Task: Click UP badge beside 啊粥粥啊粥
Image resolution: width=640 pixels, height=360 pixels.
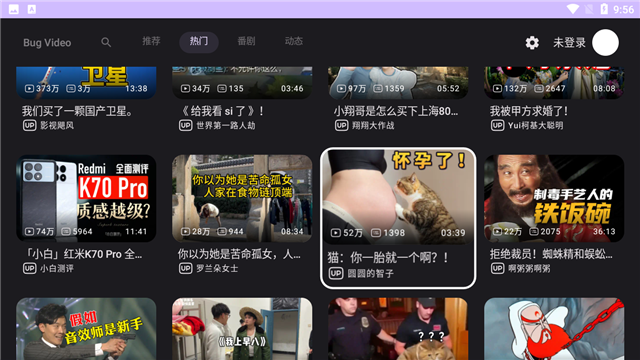Action: click(x=497, y=269)
